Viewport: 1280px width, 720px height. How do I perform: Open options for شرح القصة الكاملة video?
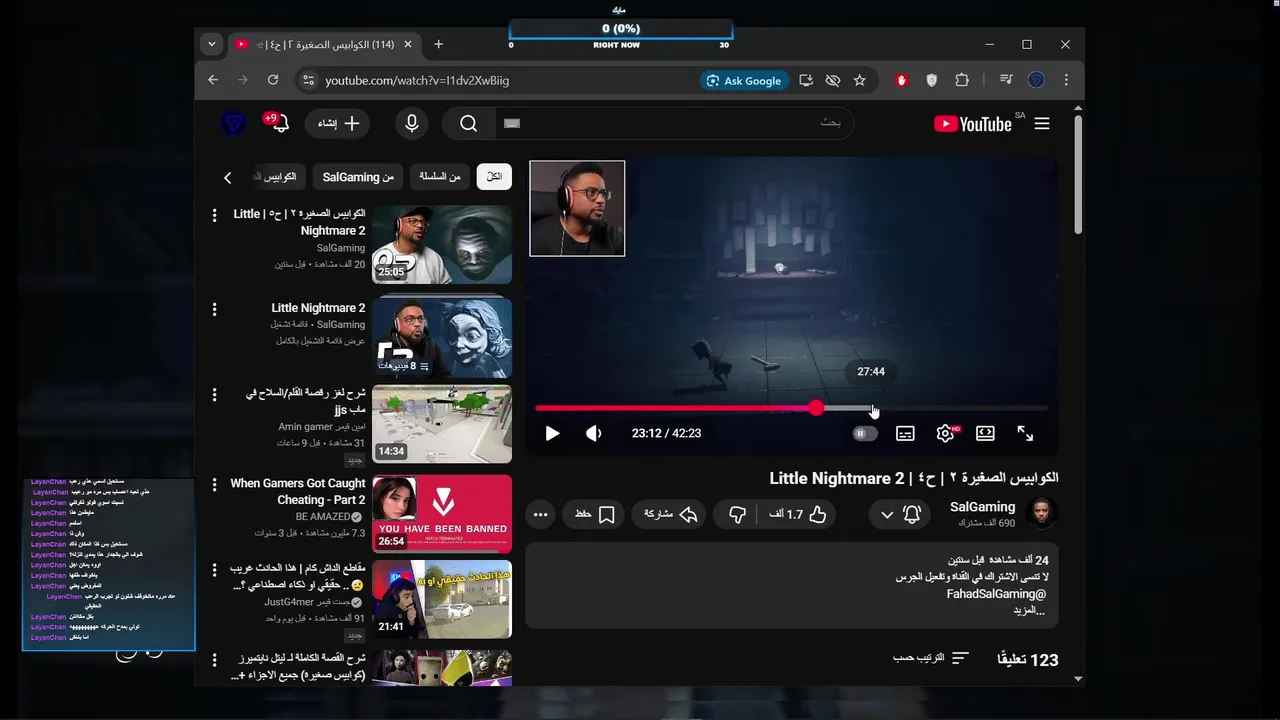coord(214,660)
